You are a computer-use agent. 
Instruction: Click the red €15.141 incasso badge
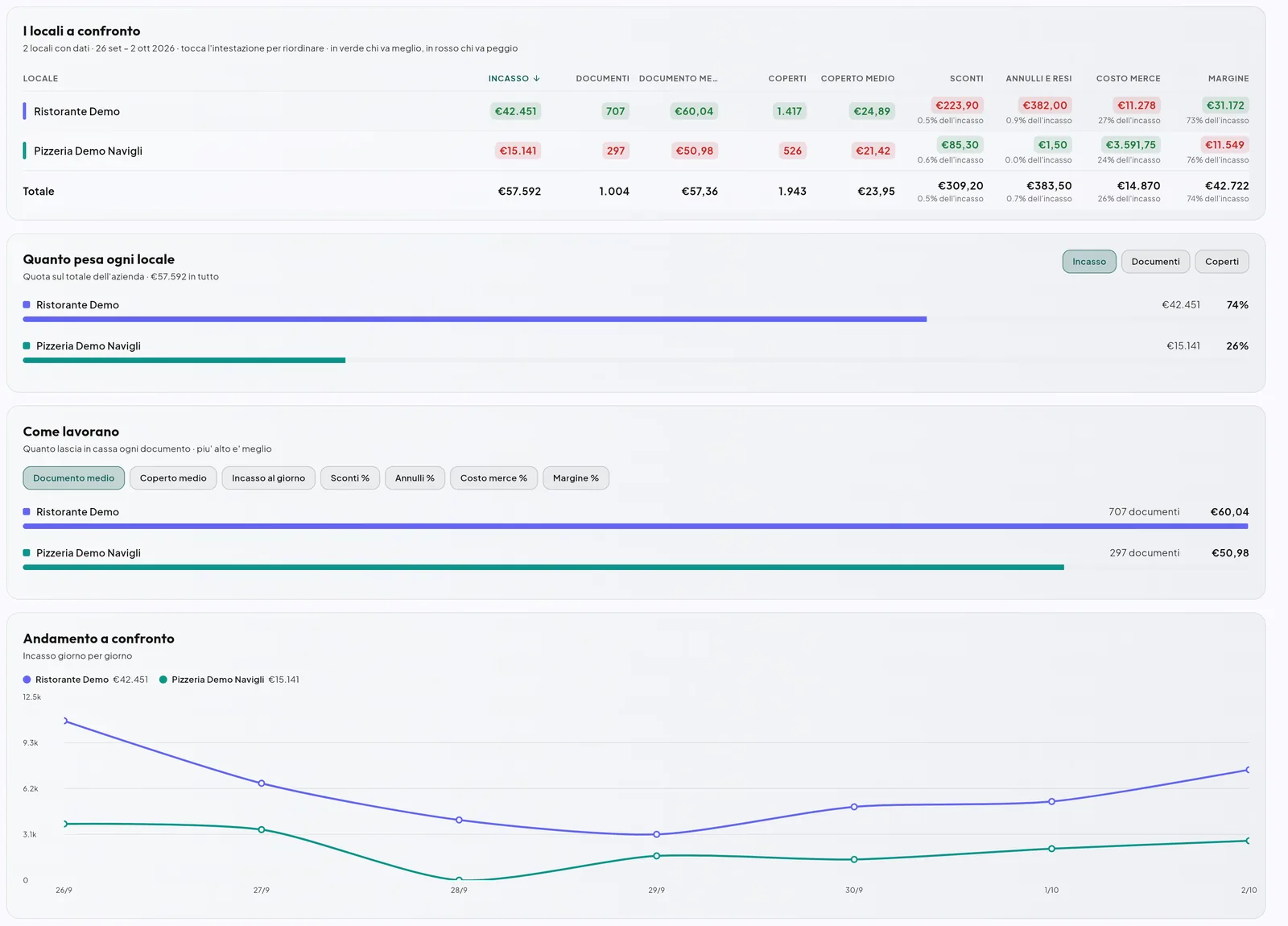coord(518,151)
